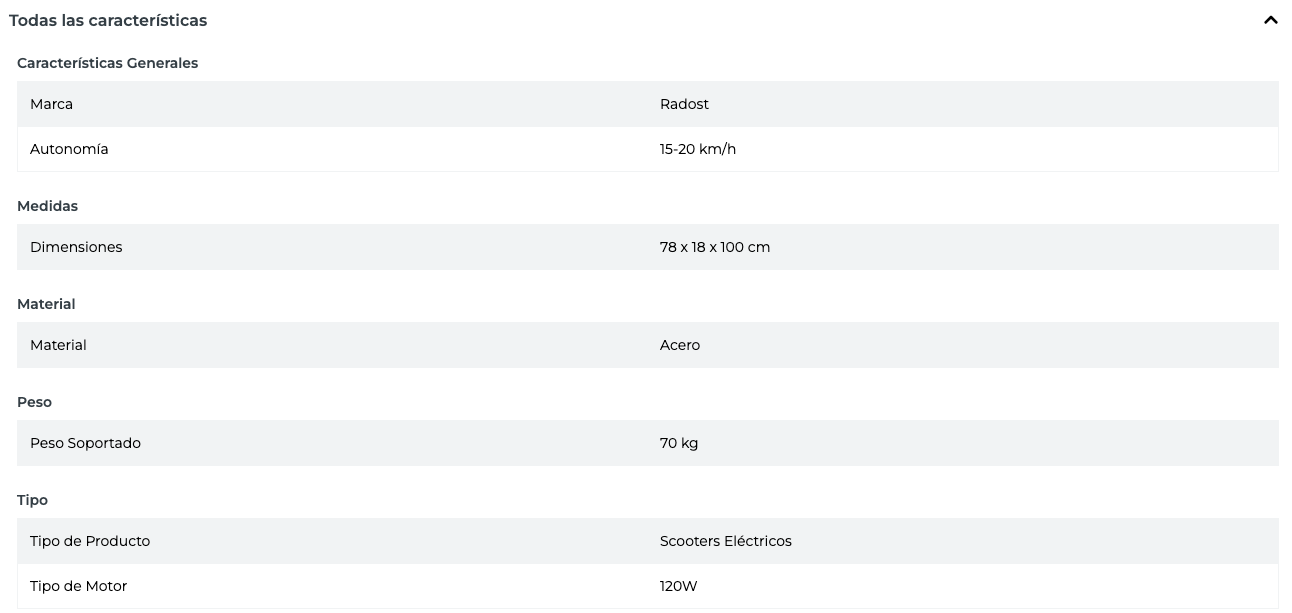Screen dimensions: 1292x613
Task: Select the 15-20 km/h value
Action: [x=698, y=149]
